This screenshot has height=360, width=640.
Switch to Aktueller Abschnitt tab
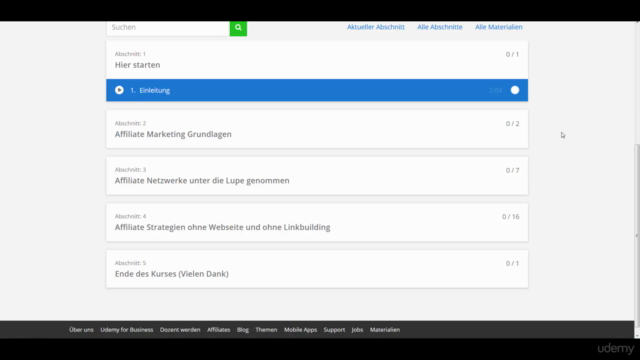point(376,27)
